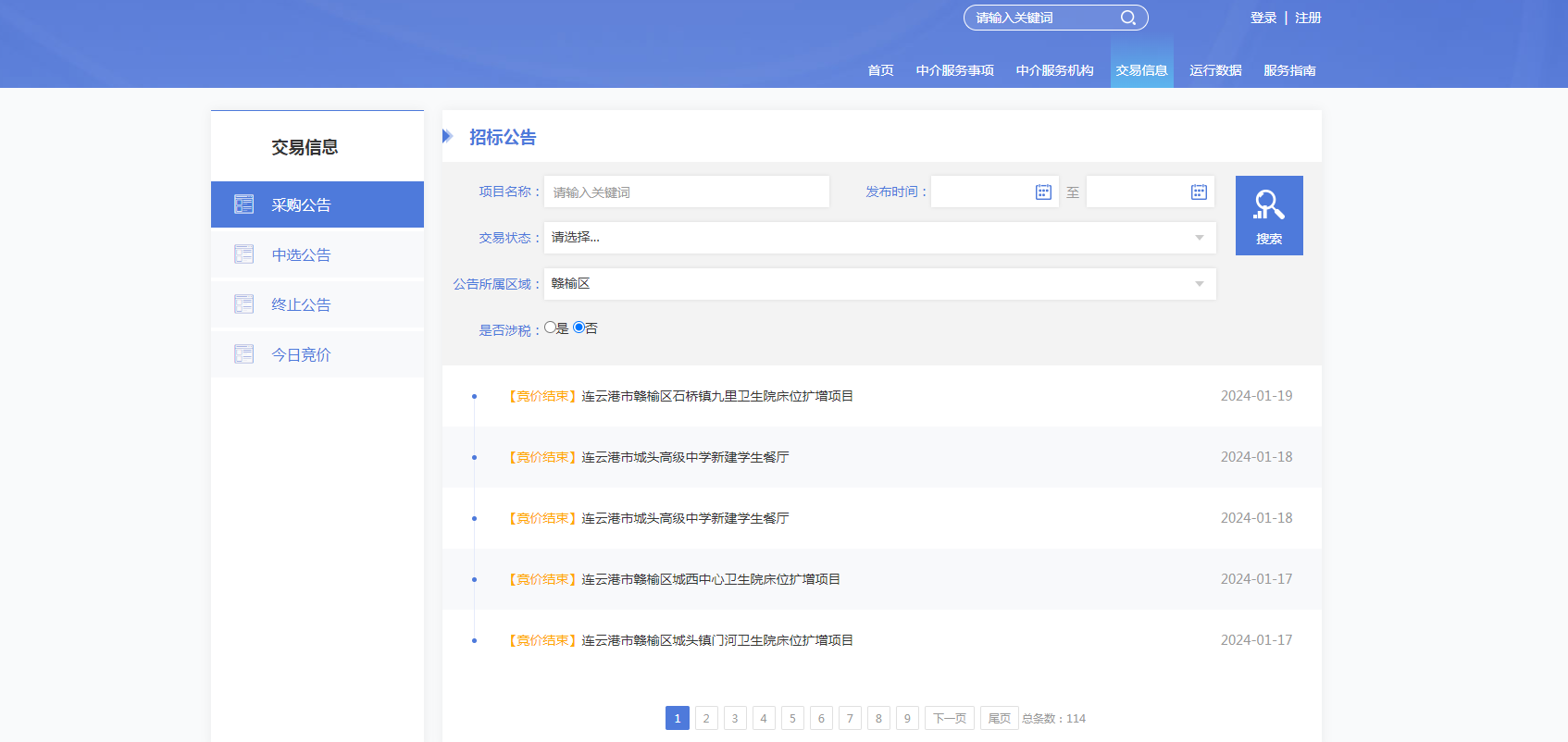
Task: Open the 服务指南 nav item
Action: click(x=1289, y=70)
